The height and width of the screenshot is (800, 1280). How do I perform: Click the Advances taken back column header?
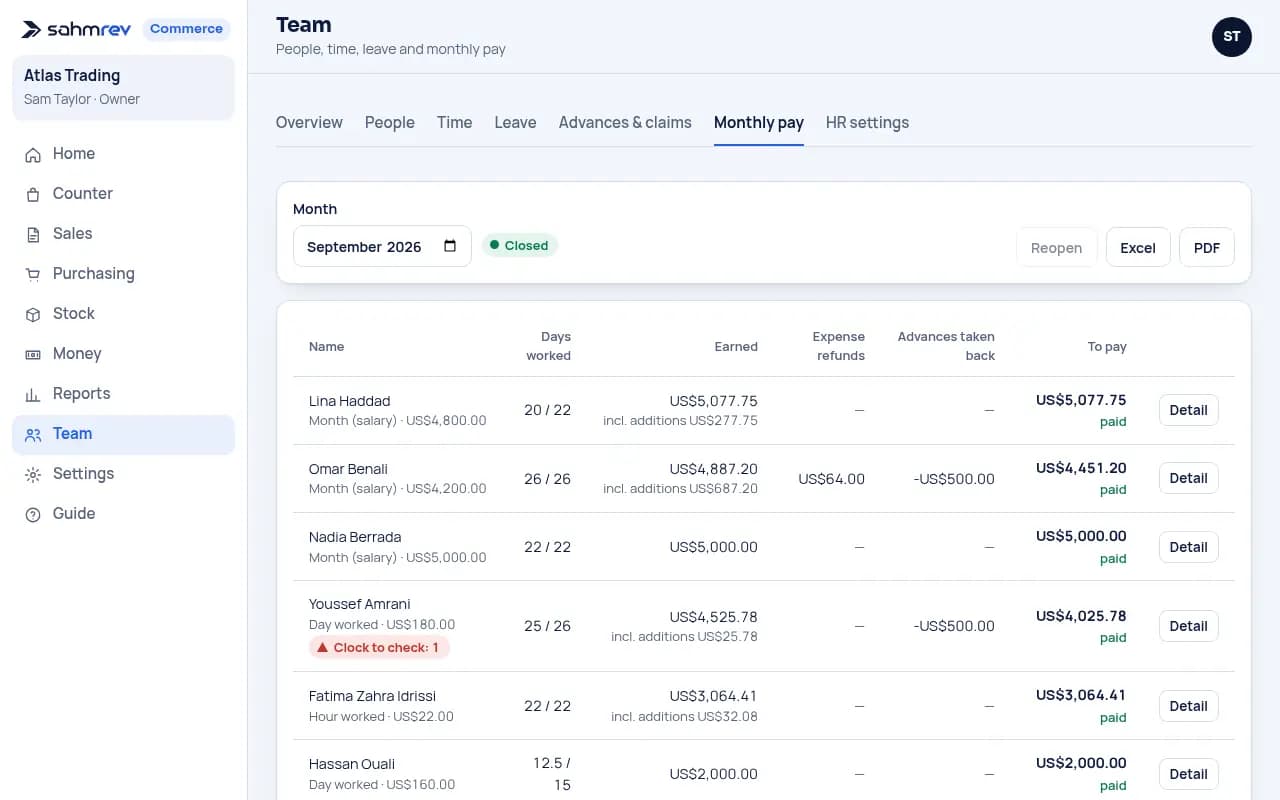click(x=946, y=346)
